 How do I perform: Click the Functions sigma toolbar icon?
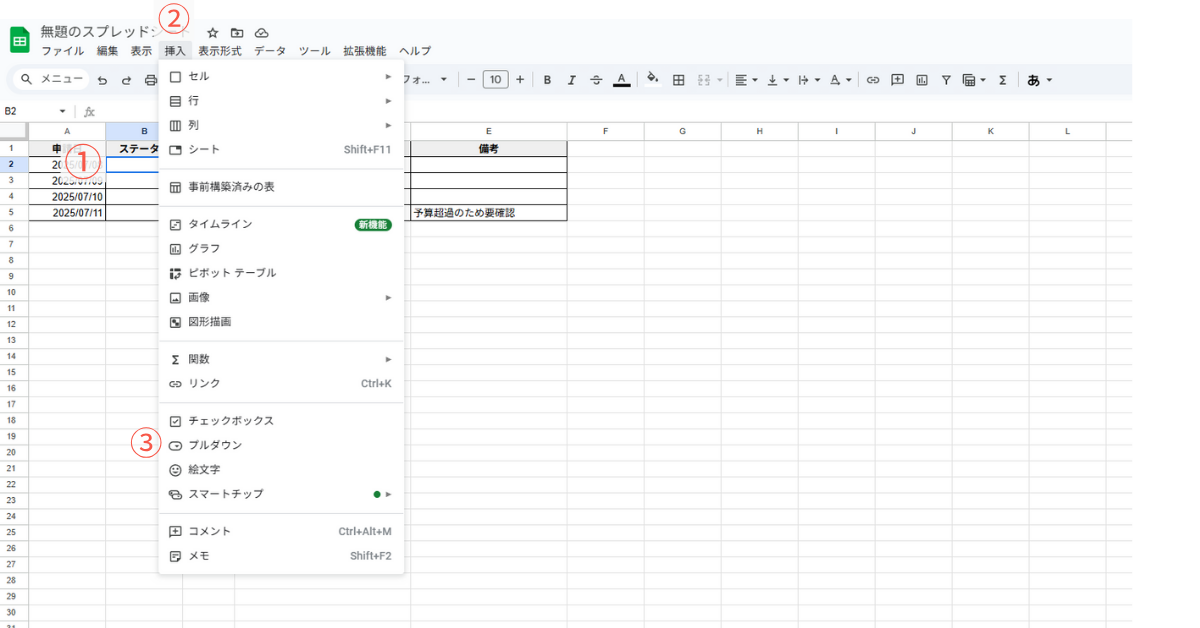[1002, 80]
